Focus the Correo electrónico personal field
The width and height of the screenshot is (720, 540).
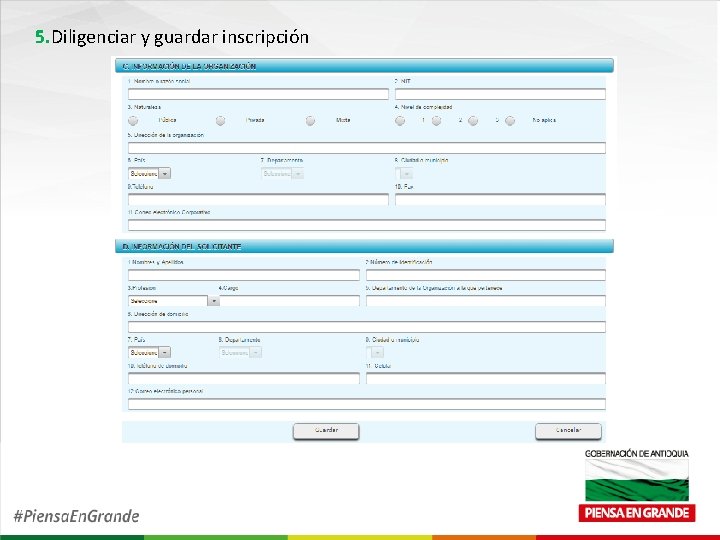366,404
